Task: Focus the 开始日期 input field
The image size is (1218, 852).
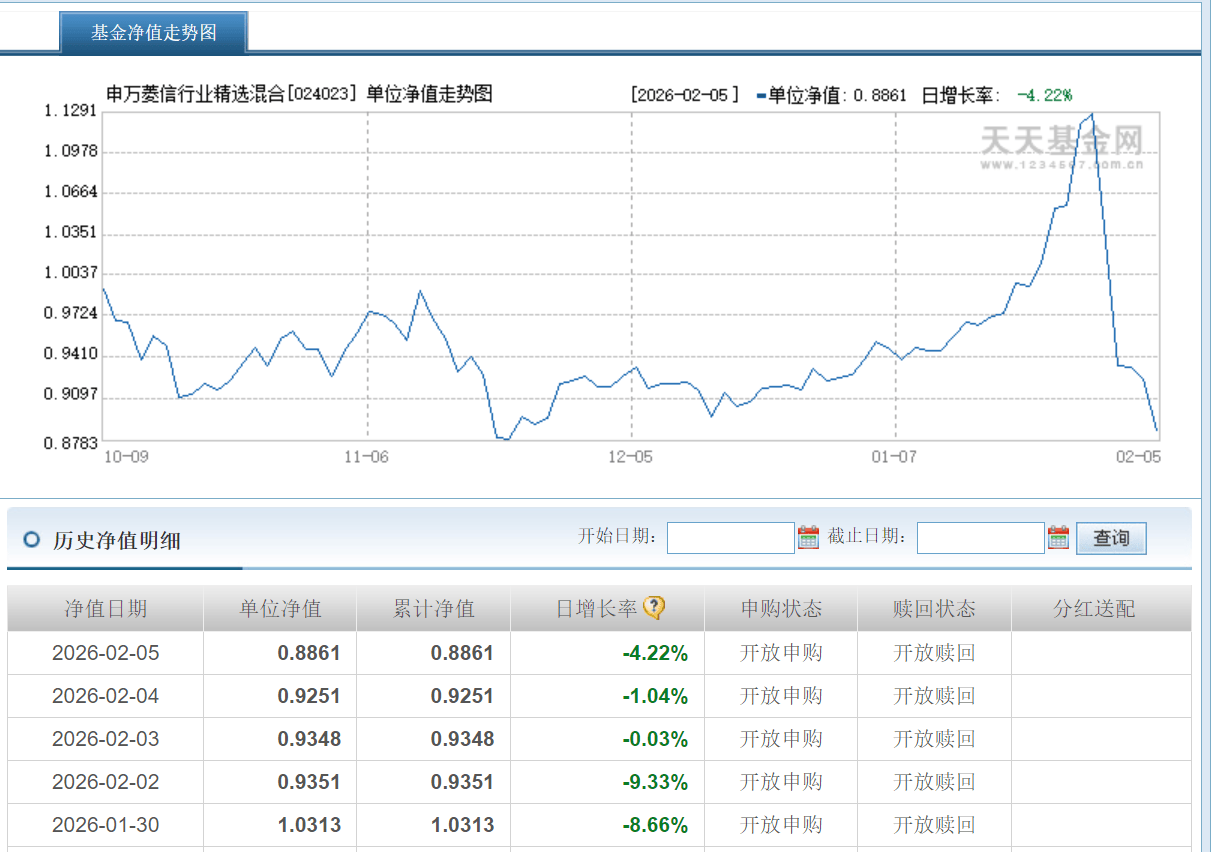Action: click(x=730, y=538)
